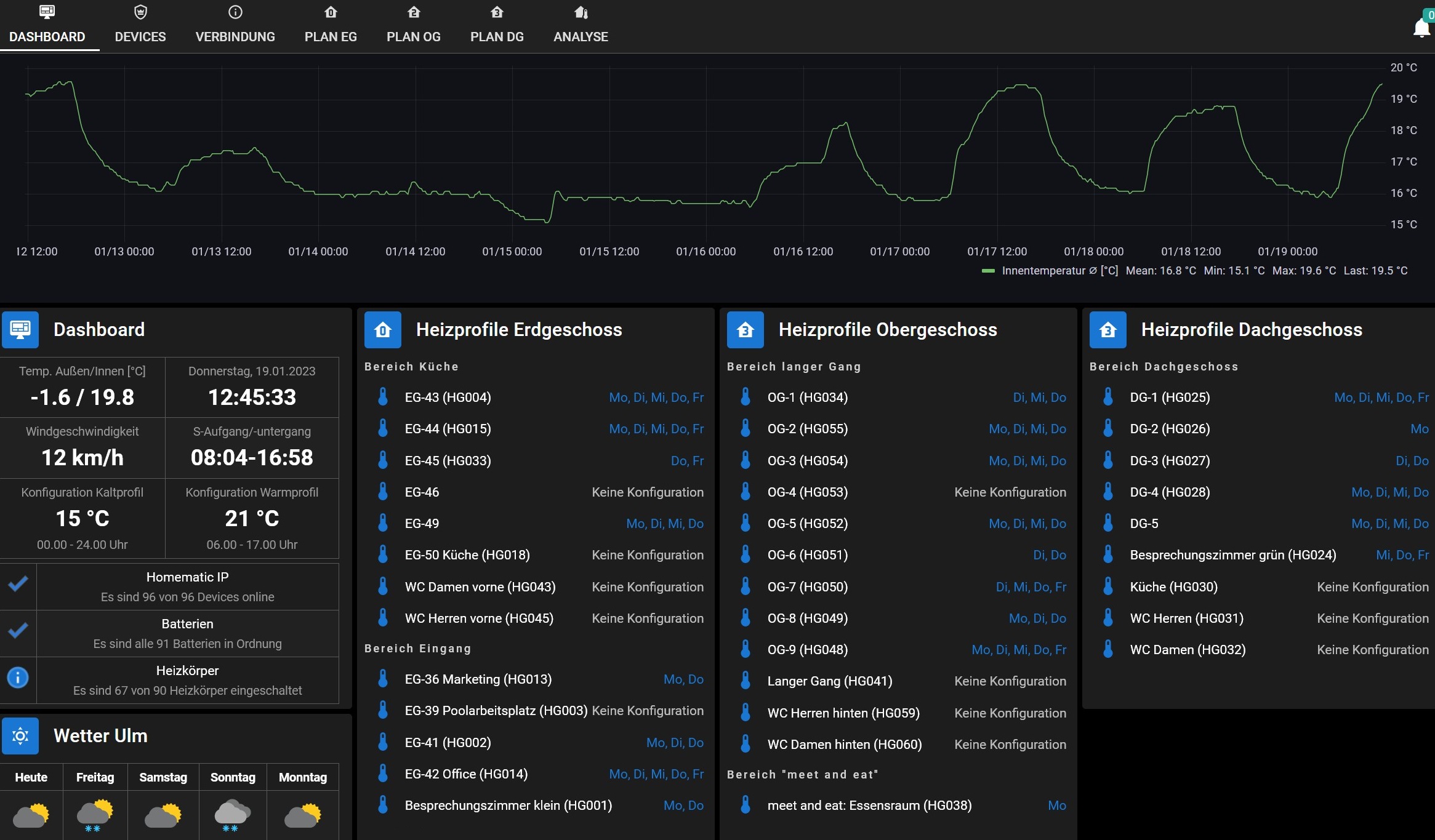1435x840 pixels.
Task: Click thermometer icon for OG-6 (HG051)
Action: point(746,554)
